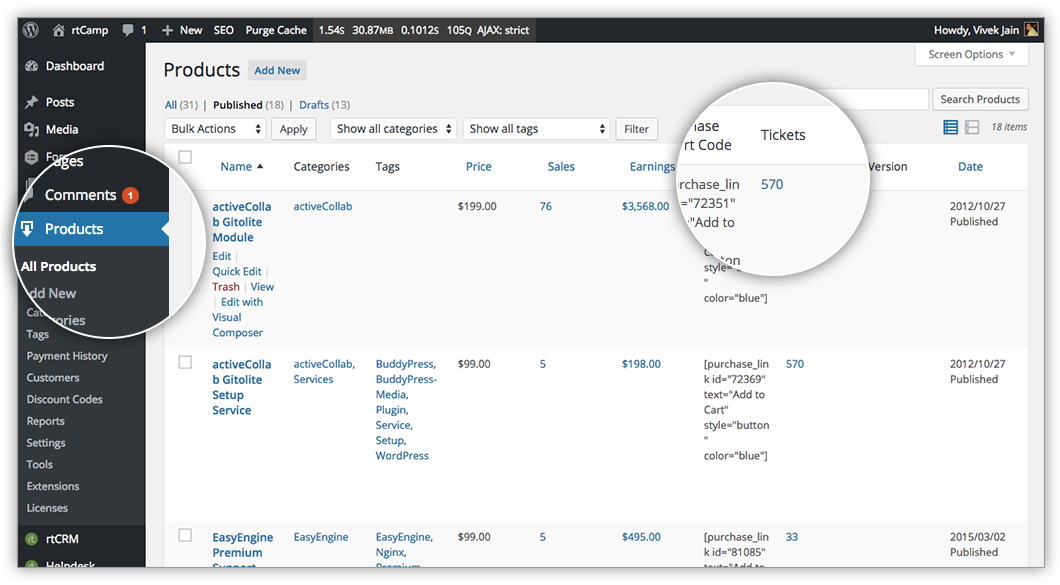1060x585 pixels.
Task: Click the Dashboard gauge icon
Action: pyautogui.click(x=32, y=66)
